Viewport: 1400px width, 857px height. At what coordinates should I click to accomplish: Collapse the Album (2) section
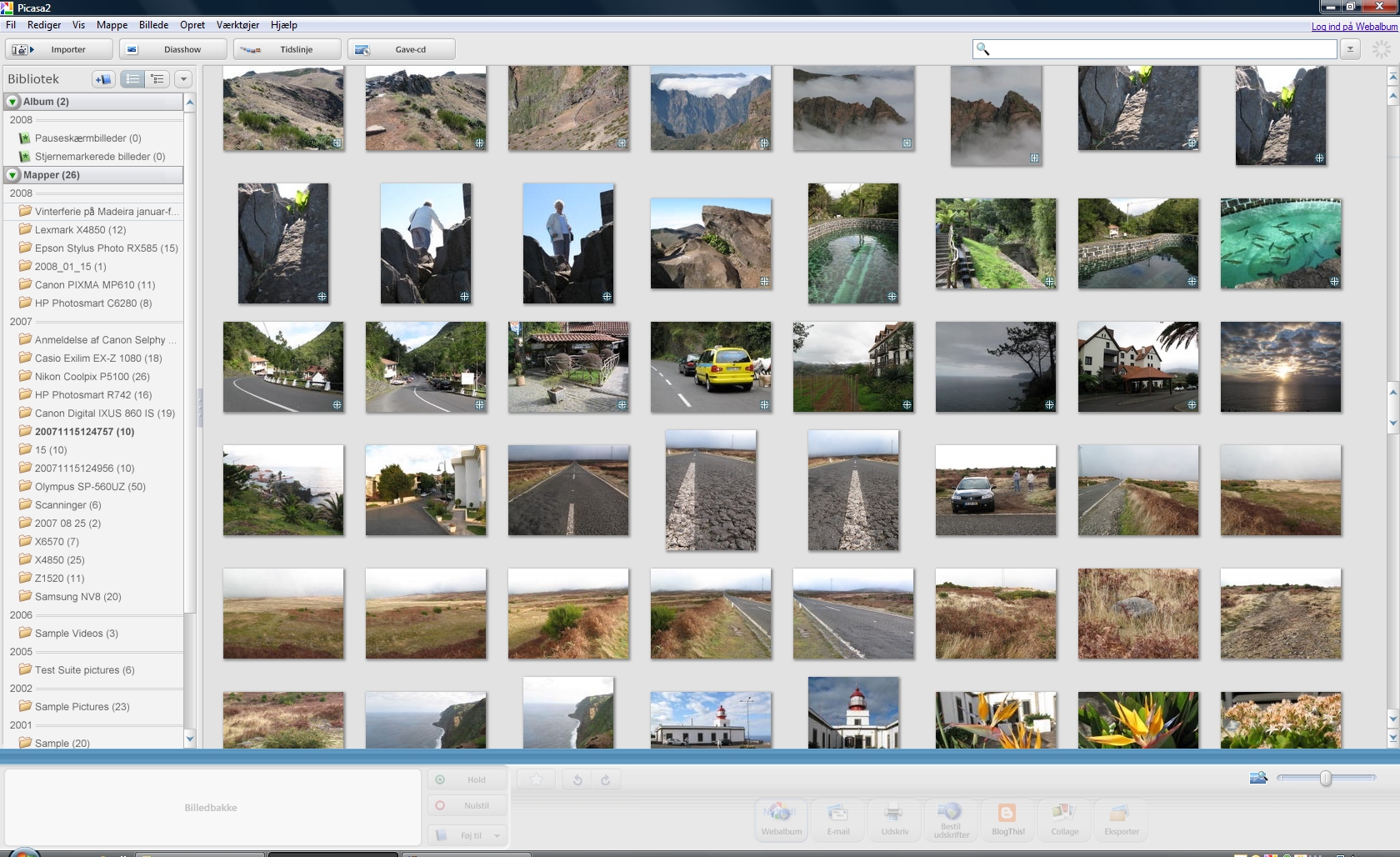click(x=12, y=102)
